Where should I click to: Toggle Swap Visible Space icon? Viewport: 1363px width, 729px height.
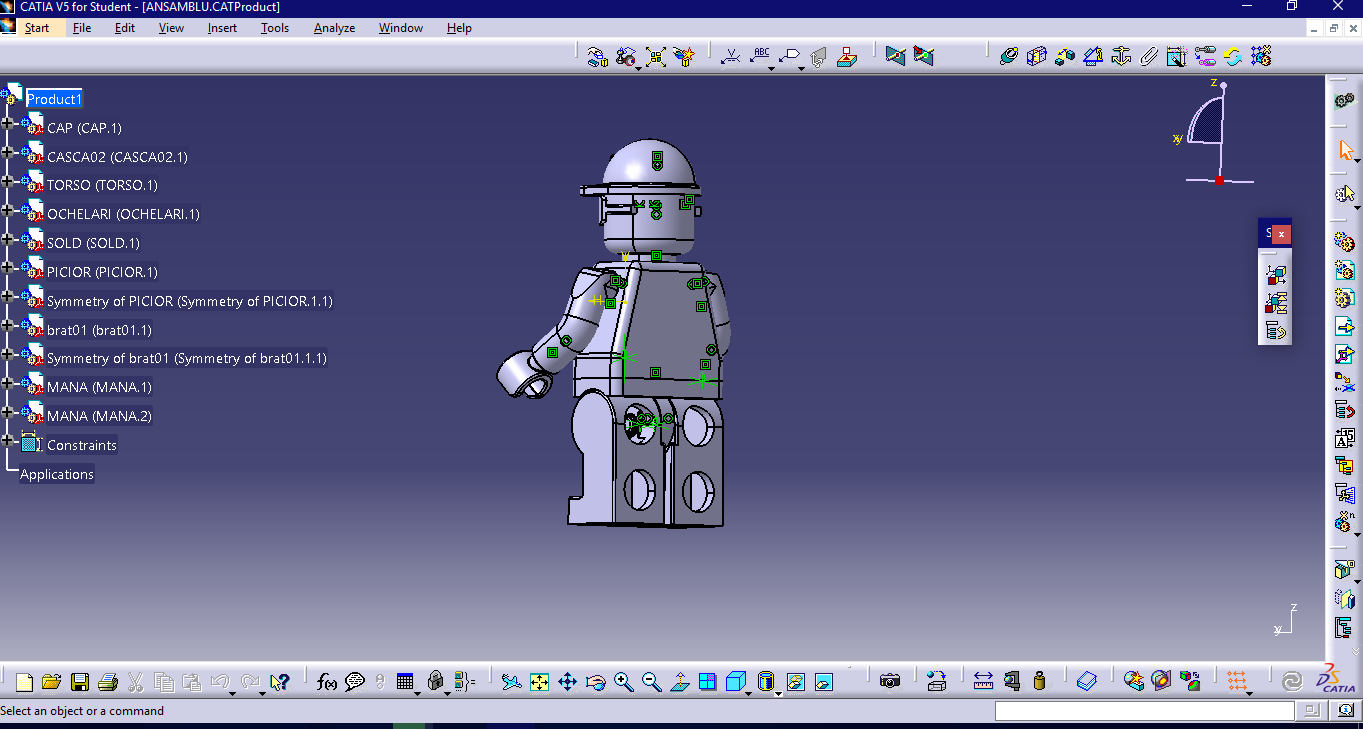823,682
